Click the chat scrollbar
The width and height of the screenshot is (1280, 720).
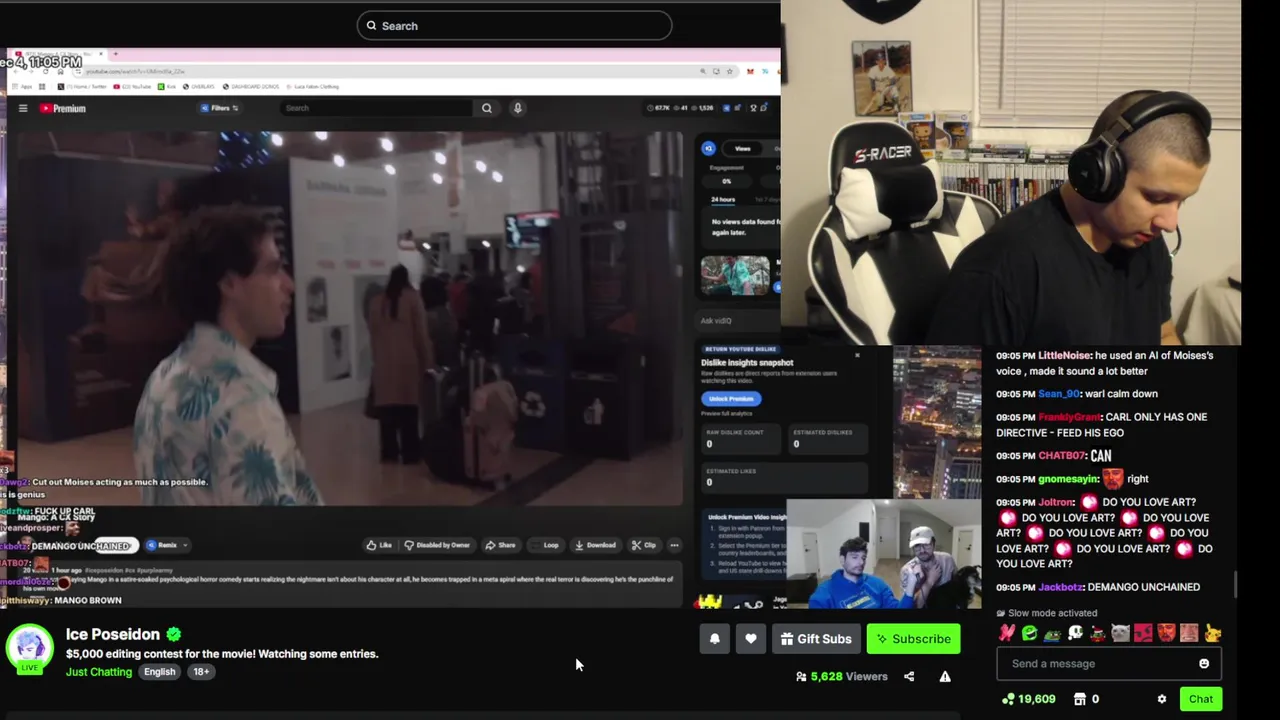1237,585
